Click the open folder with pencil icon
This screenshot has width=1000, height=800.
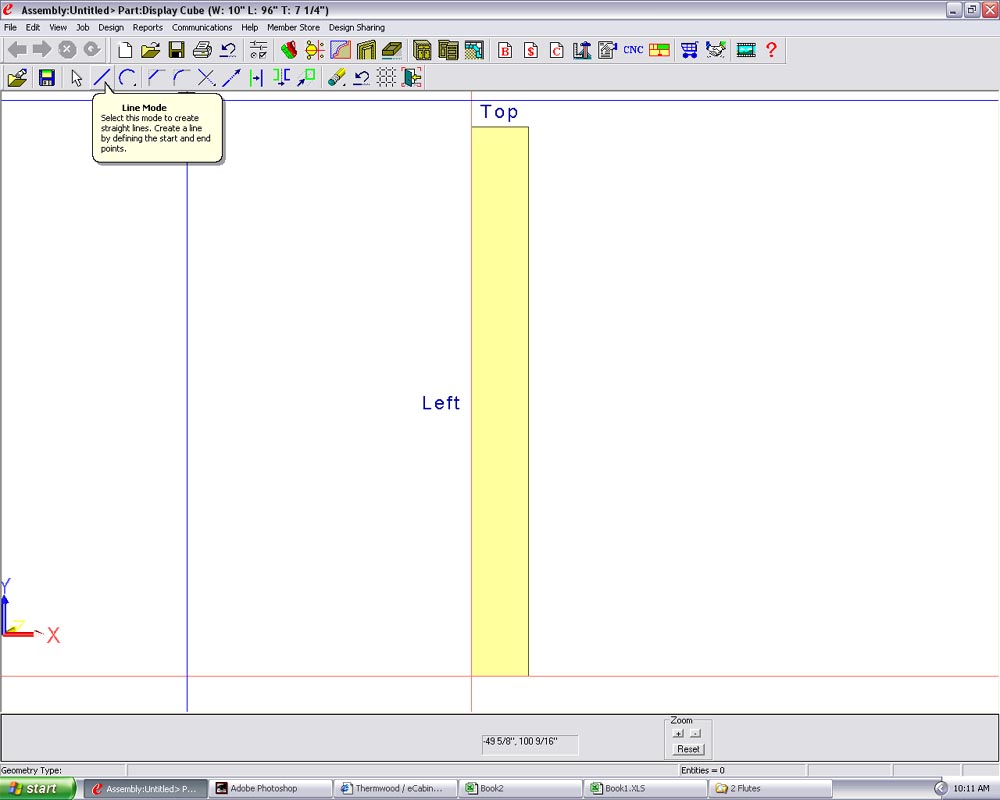(17, 78)
